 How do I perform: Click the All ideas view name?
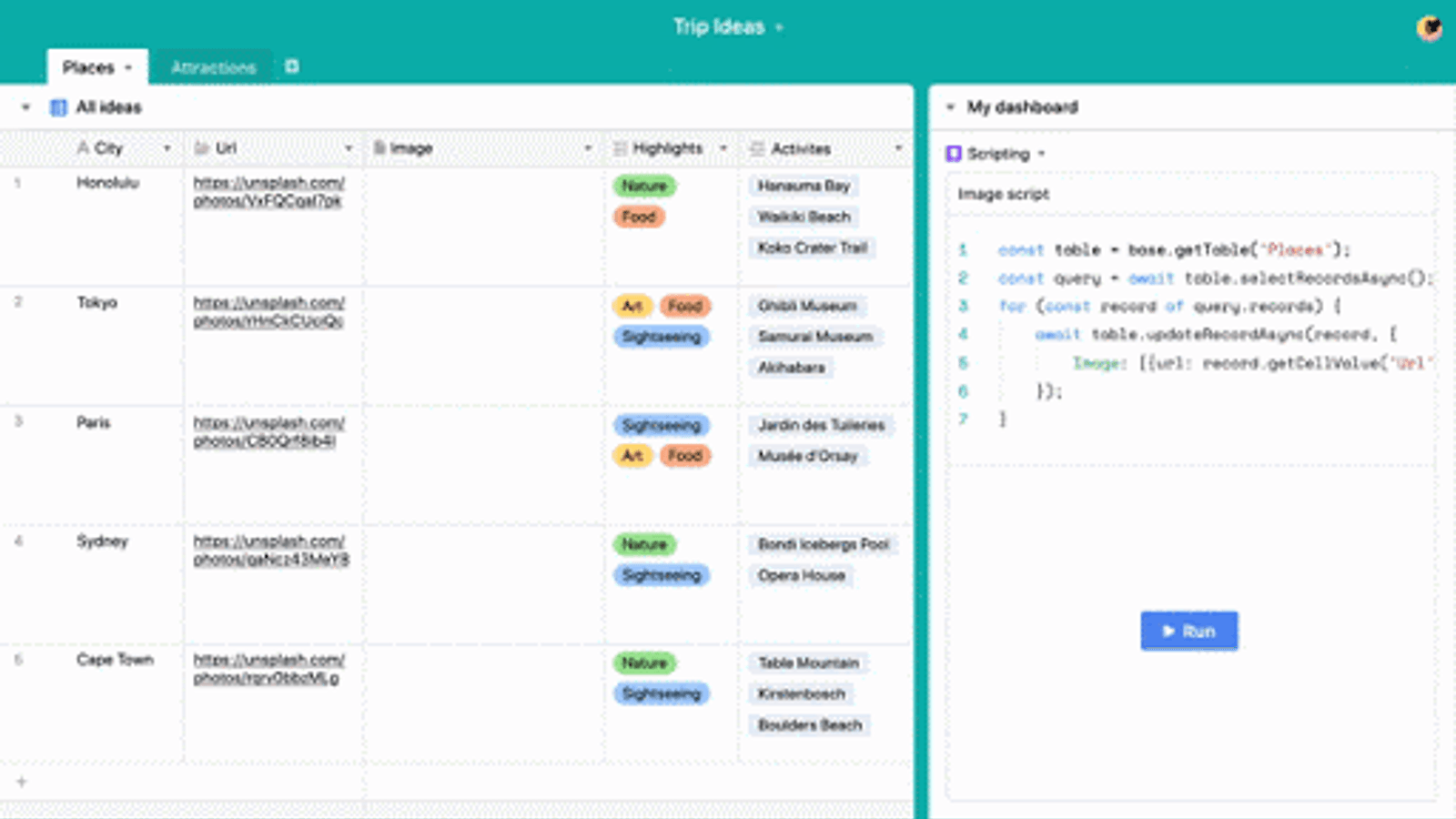click(108, 107)
